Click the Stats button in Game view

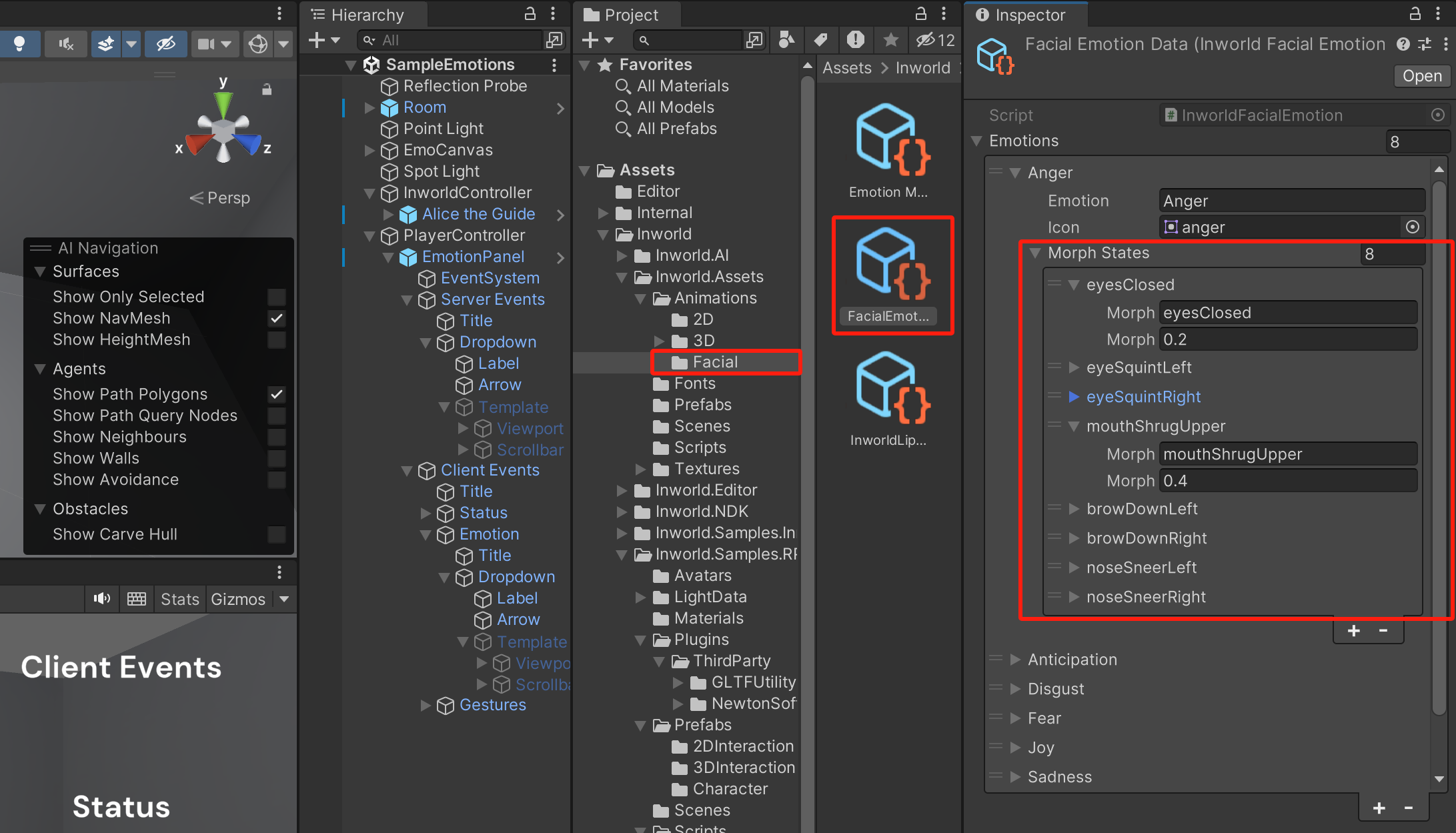click(180, 600)
